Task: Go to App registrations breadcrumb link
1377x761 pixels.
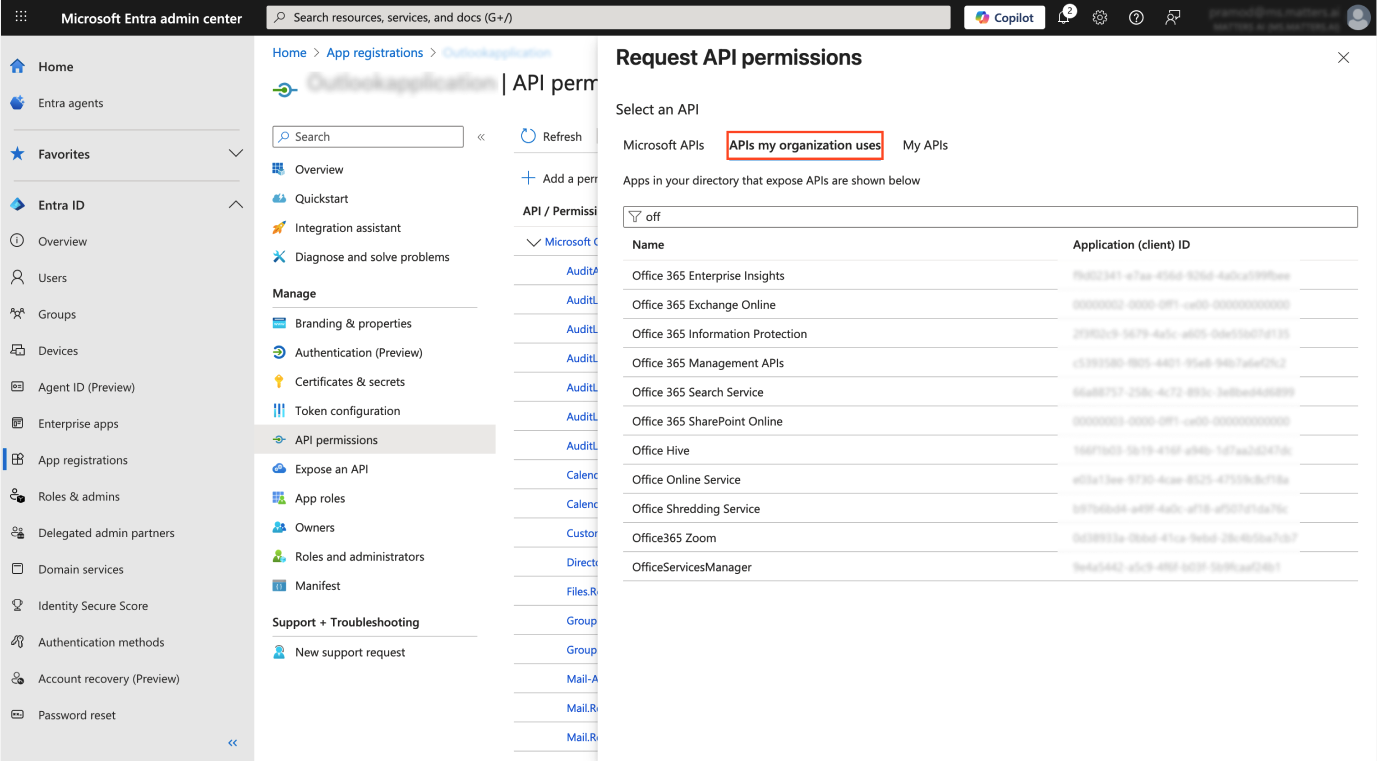Action: click(x=375, y=53)
